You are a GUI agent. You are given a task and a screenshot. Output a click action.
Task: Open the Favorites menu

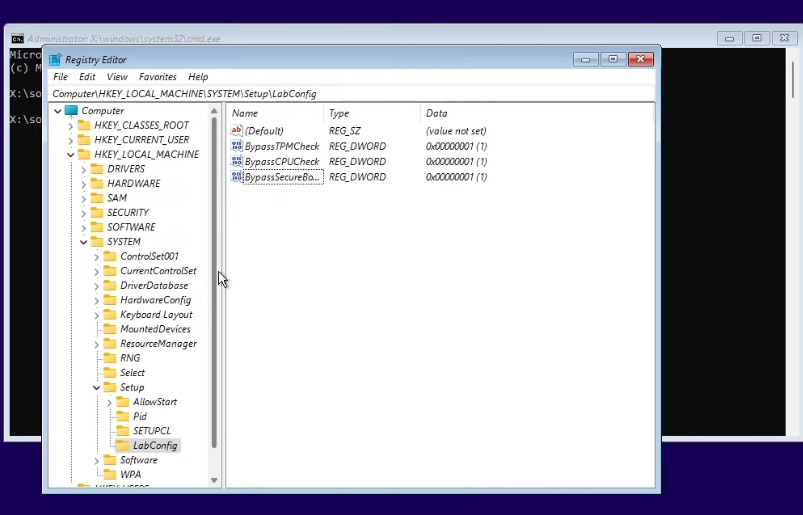[158, 77]
